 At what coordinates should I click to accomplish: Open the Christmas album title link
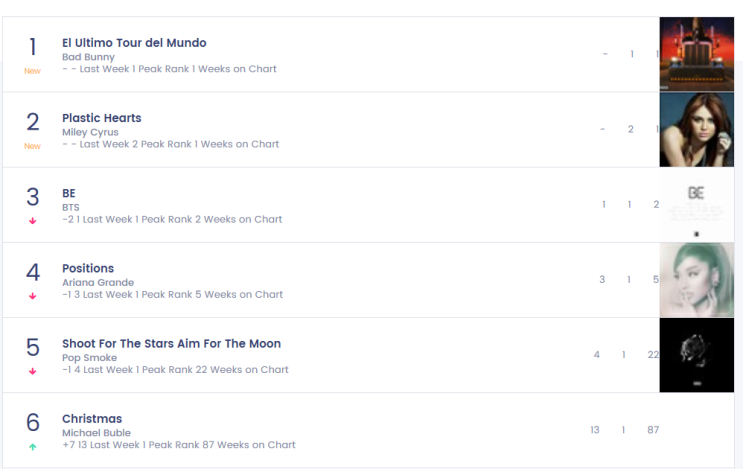tap(92, 419)
